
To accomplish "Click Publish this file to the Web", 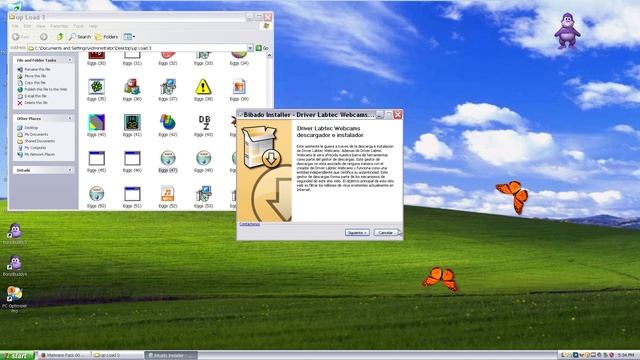I will (x=42, y=89).
